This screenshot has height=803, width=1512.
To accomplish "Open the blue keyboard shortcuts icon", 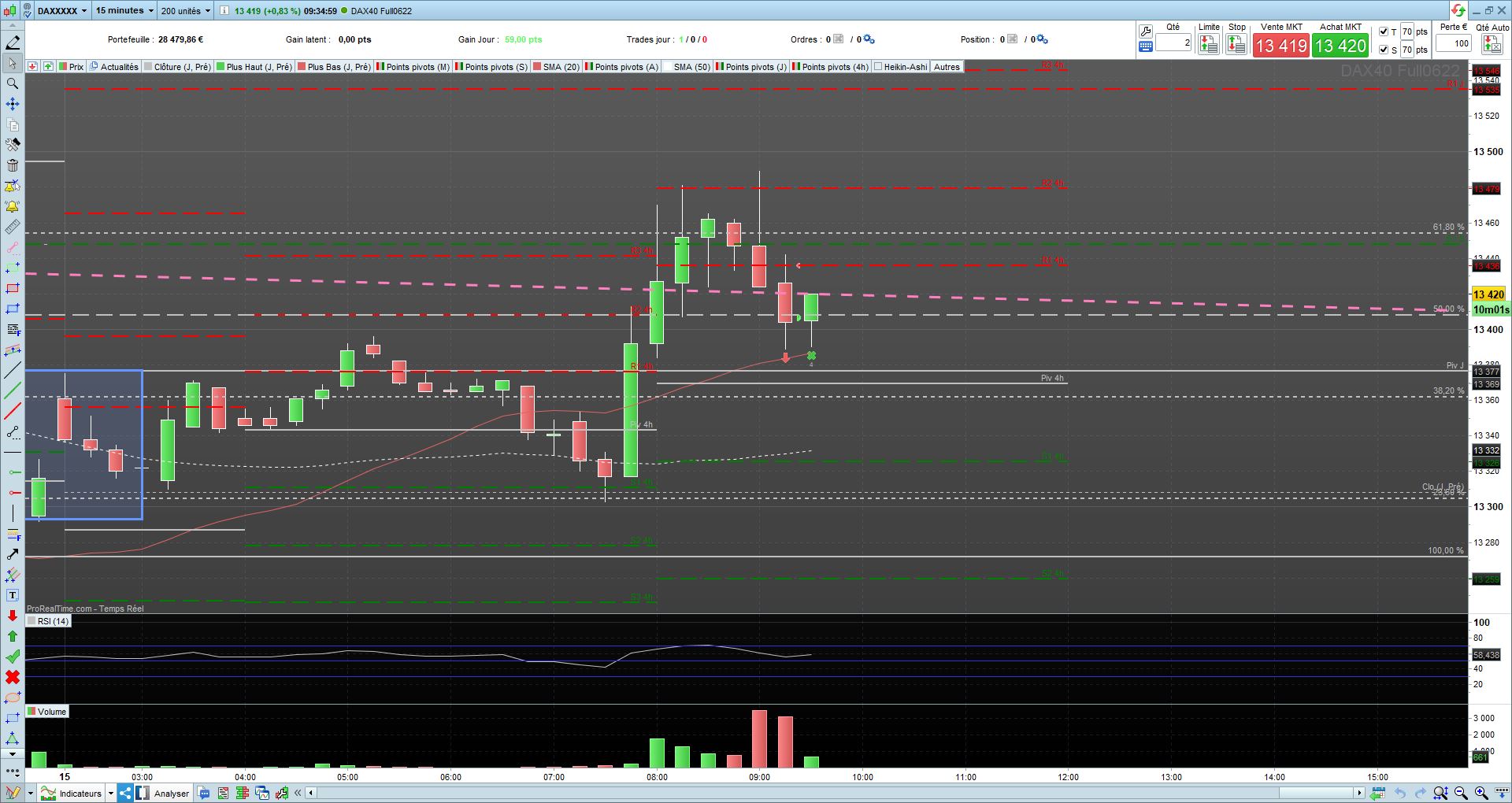I will click(1146, 46).
